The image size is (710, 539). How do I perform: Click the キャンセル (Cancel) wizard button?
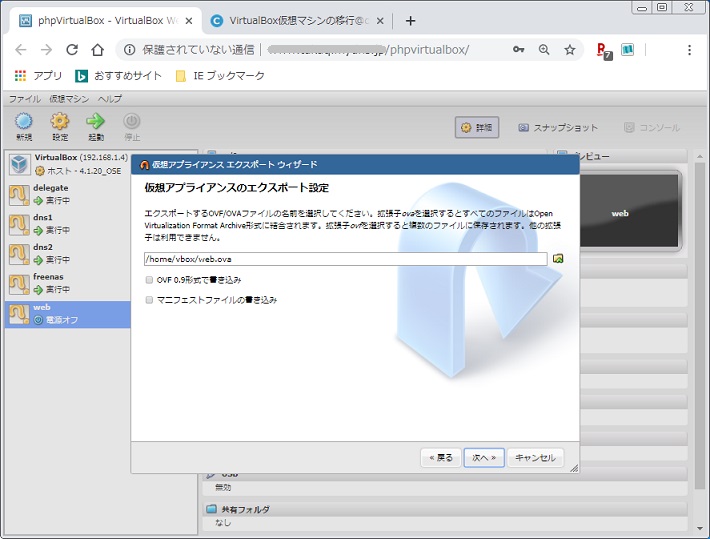coord(535,457)
